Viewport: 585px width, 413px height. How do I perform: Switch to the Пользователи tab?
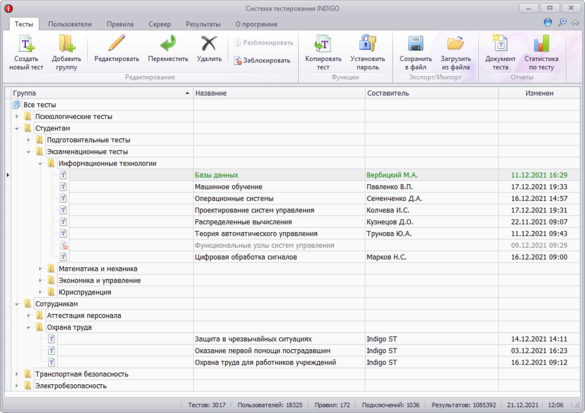coord(70,24)
